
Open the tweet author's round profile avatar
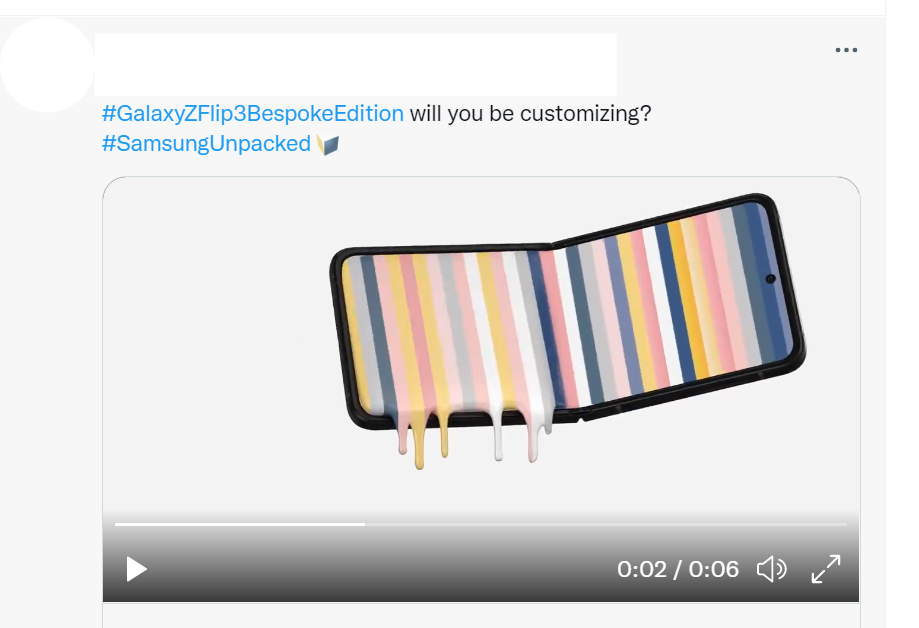(47, 65)
